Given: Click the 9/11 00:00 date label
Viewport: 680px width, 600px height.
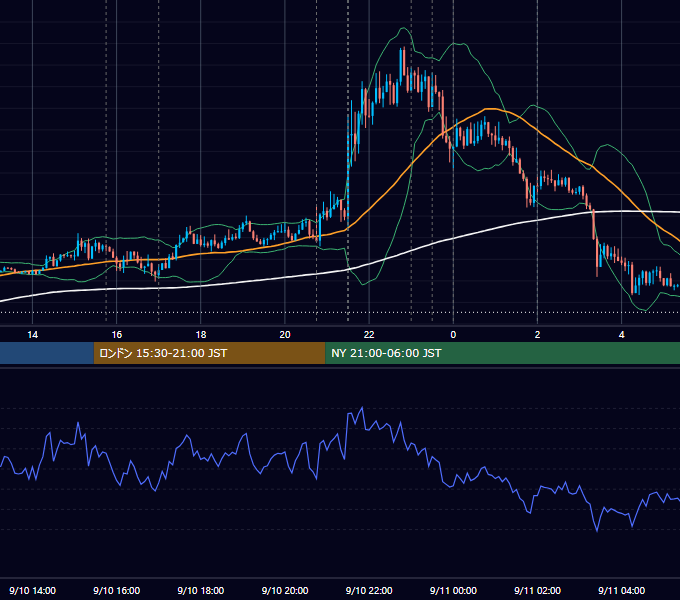Looking at the screenshot, I should point(453,590).
